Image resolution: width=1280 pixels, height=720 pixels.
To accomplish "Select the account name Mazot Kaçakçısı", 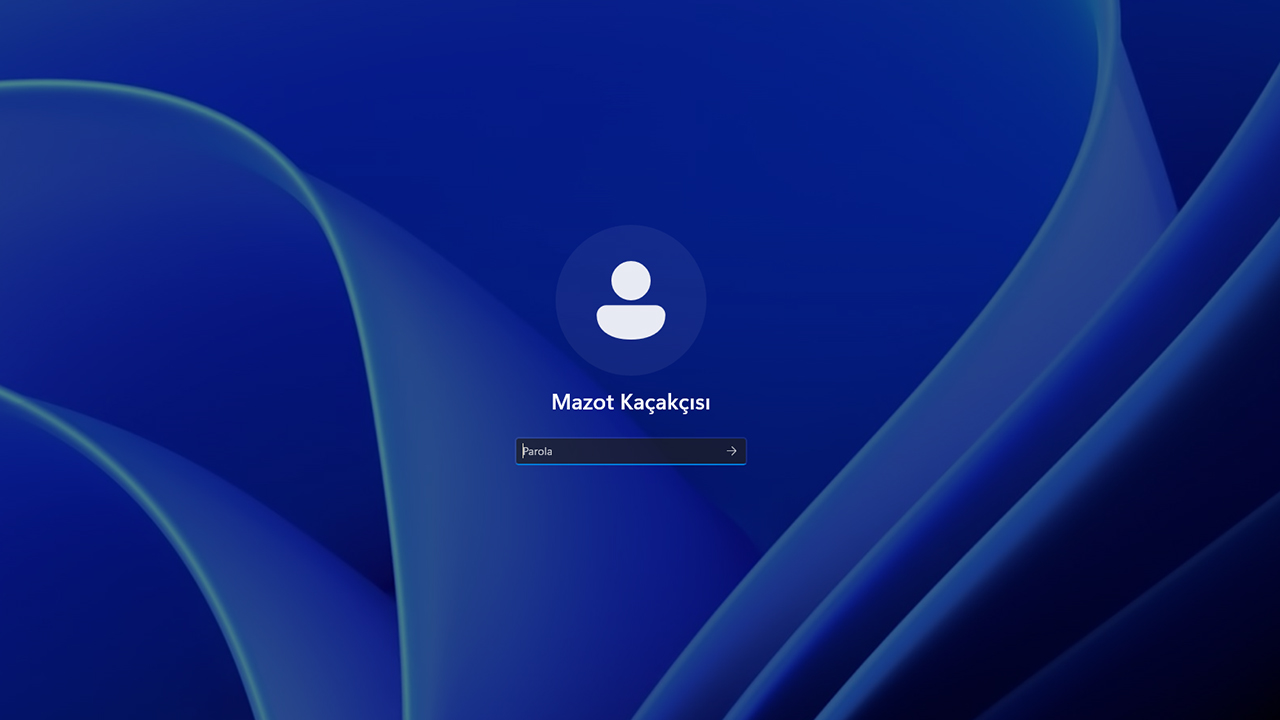I will click(x=631, y=402).
